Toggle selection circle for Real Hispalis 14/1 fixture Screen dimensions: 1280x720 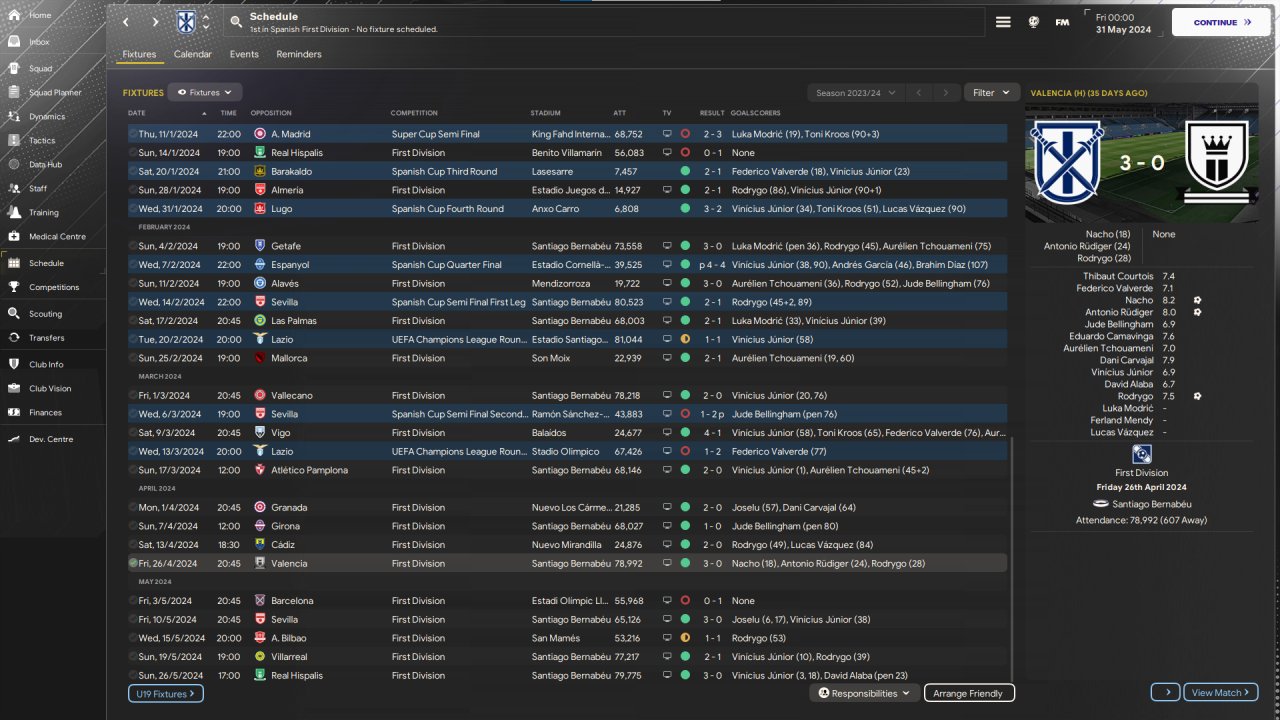pyautogui.click(x=133, y=153)
